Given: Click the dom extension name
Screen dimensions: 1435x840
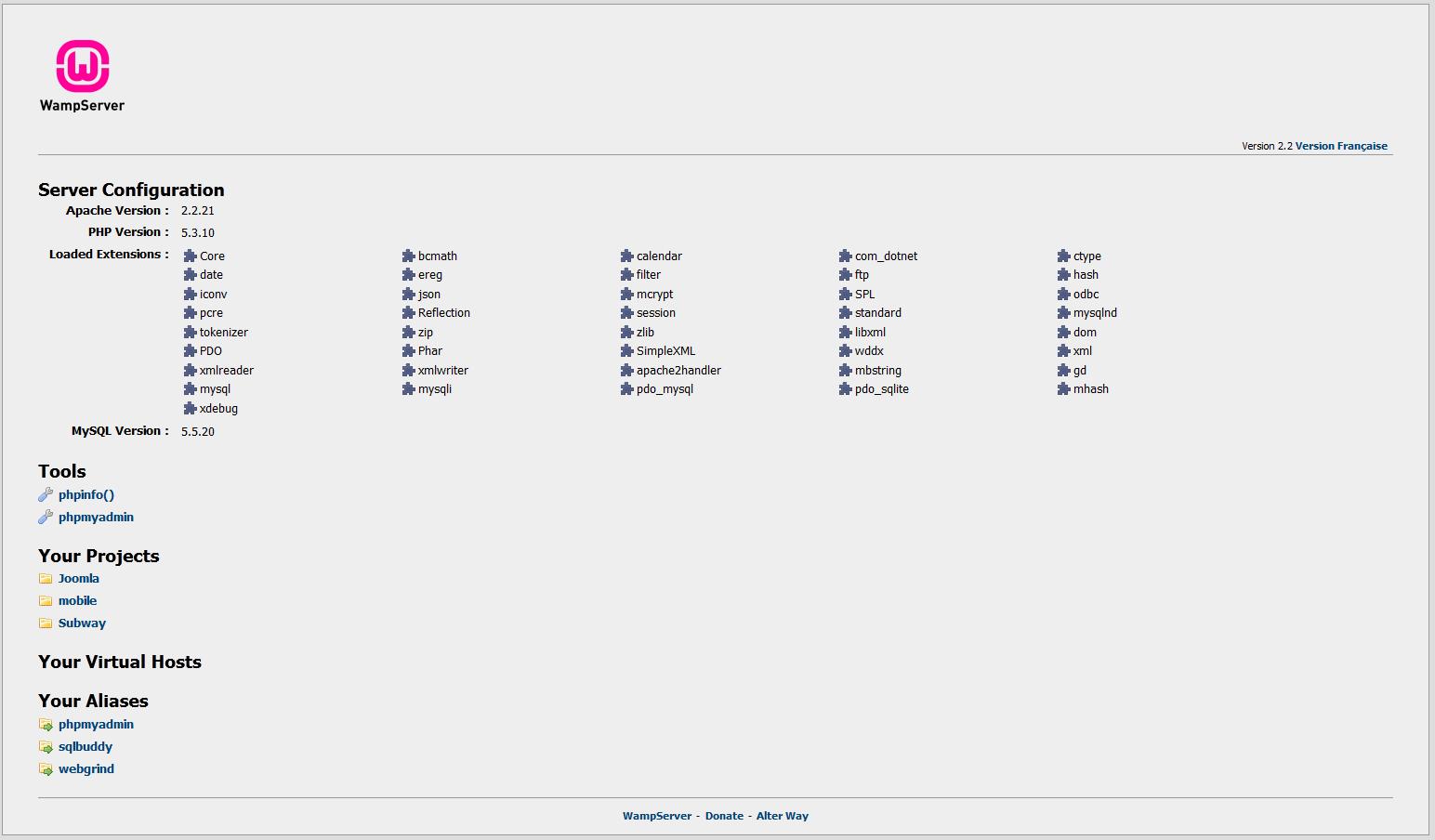Looking at the screenshot, I should [1086, 332].
